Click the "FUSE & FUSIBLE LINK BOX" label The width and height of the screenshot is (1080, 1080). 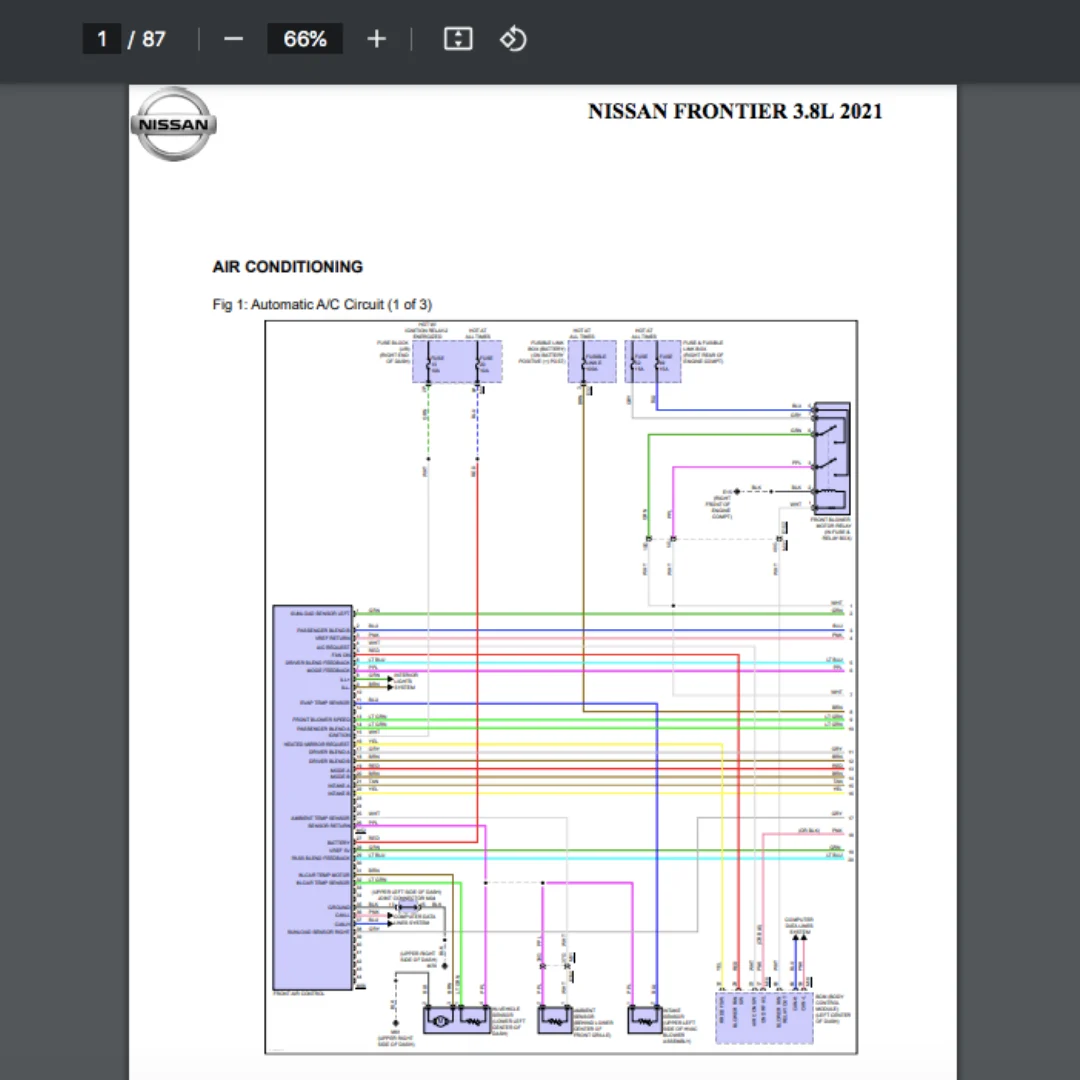coord(703,352)
